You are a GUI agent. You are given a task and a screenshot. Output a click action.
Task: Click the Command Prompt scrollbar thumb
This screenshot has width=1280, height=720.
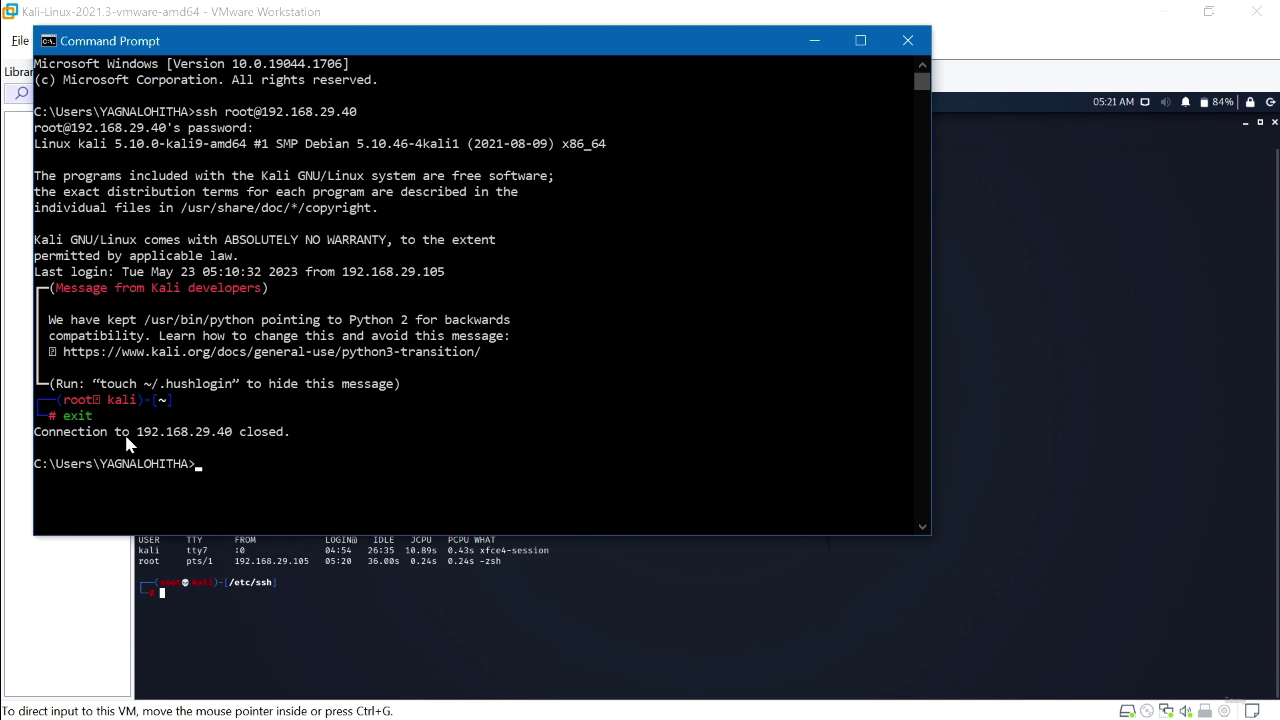click(922, 81)
